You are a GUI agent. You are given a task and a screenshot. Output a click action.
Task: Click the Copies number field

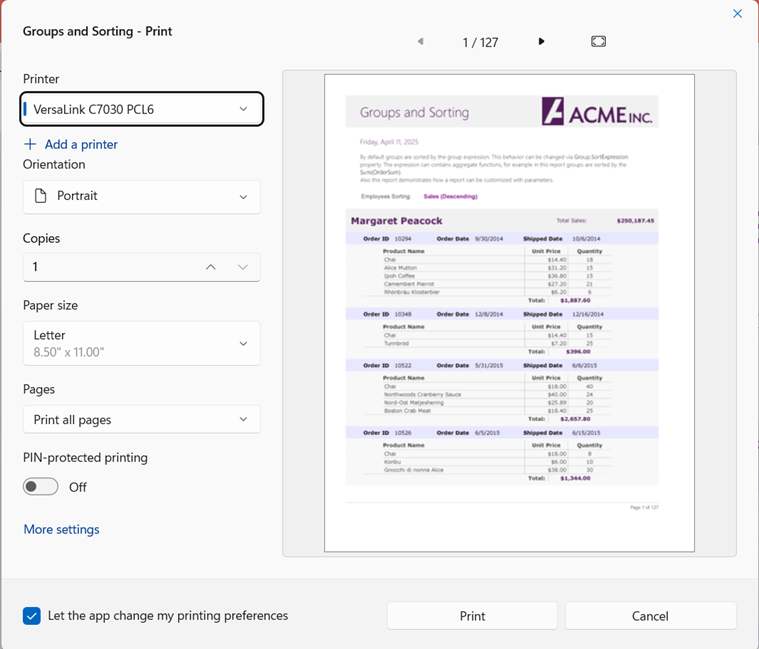[110, 267]
